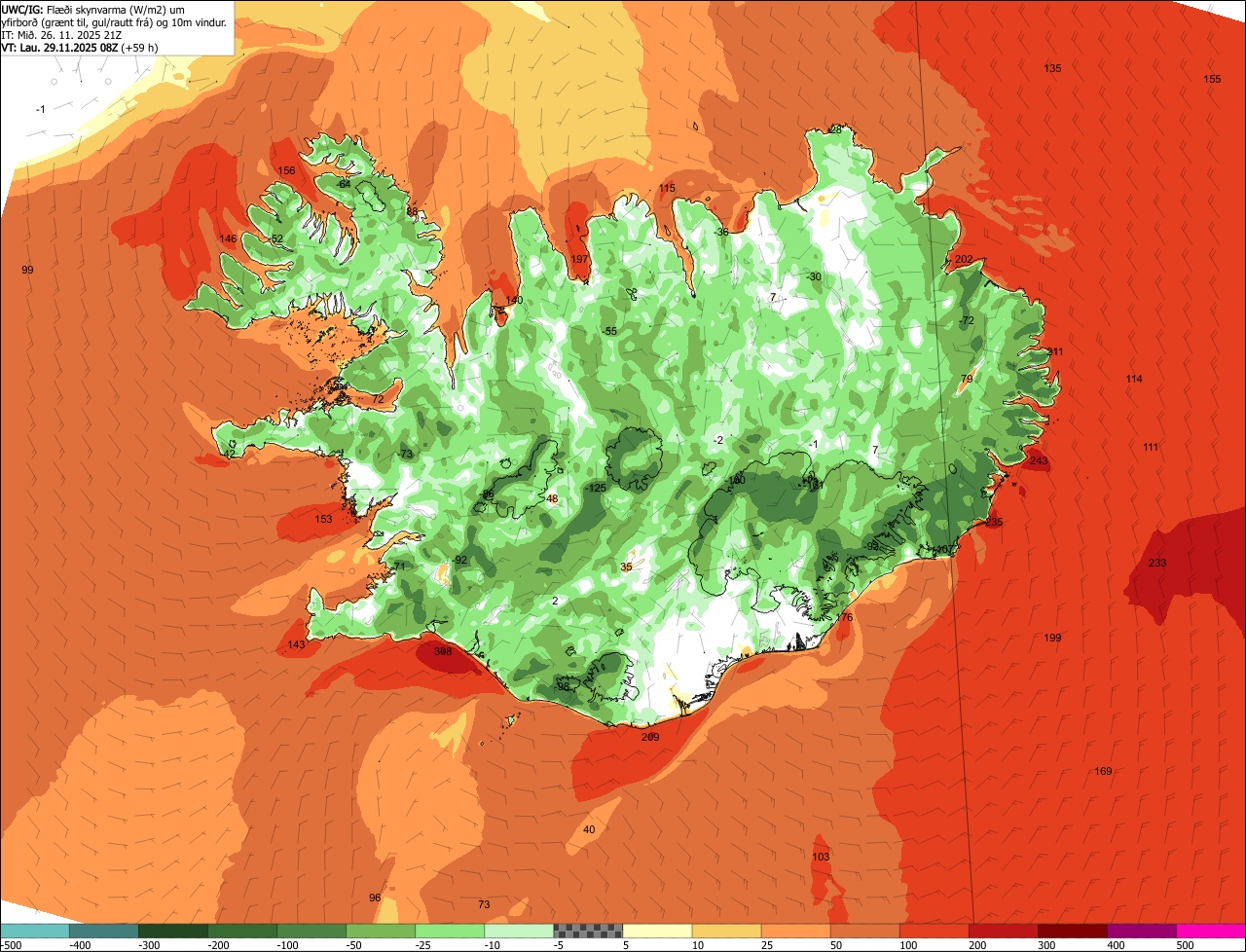Image resolution: width=1246 pixels, height=952 pixels.
Task: Click the value '176' near the southeast coast
Action: 844,617
